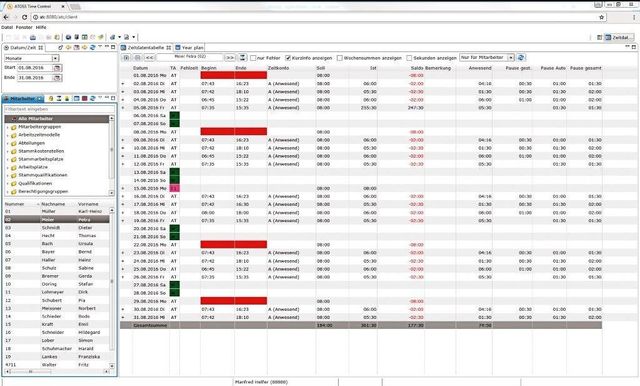The image size is (640, 386).
Task: Click the yellow right arrow in Datum/Zeit toolbar
Action: click(84, 48)
